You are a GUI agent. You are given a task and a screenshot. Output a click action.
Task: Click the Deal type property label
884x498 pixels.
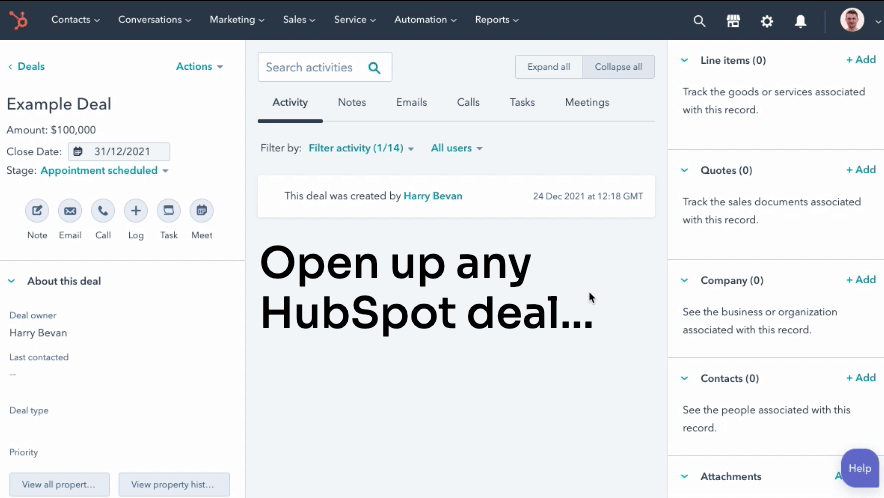pos(29,411)
